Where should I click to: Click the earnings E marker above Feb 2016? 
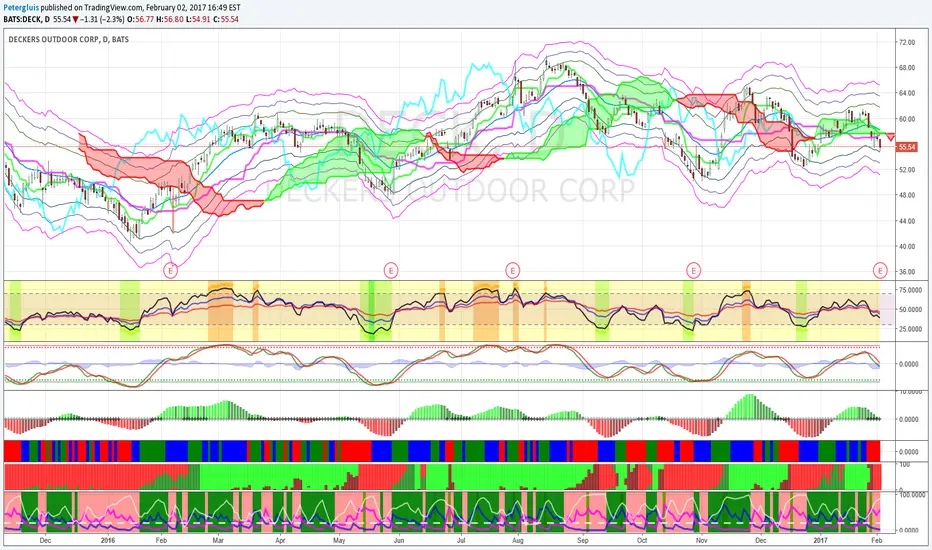click(x=171, y=271)
